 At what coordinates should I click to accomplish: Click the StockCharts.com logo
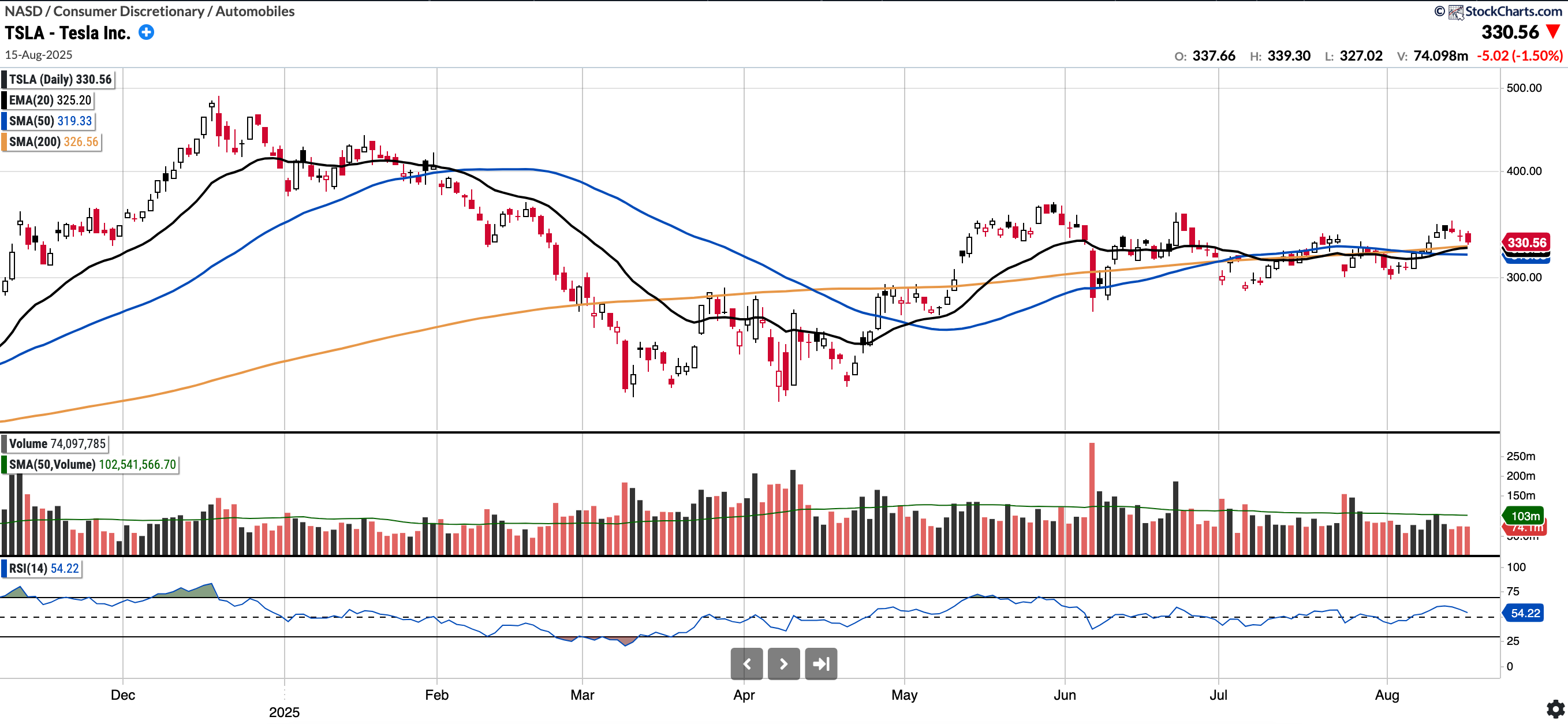[1504, 11]
